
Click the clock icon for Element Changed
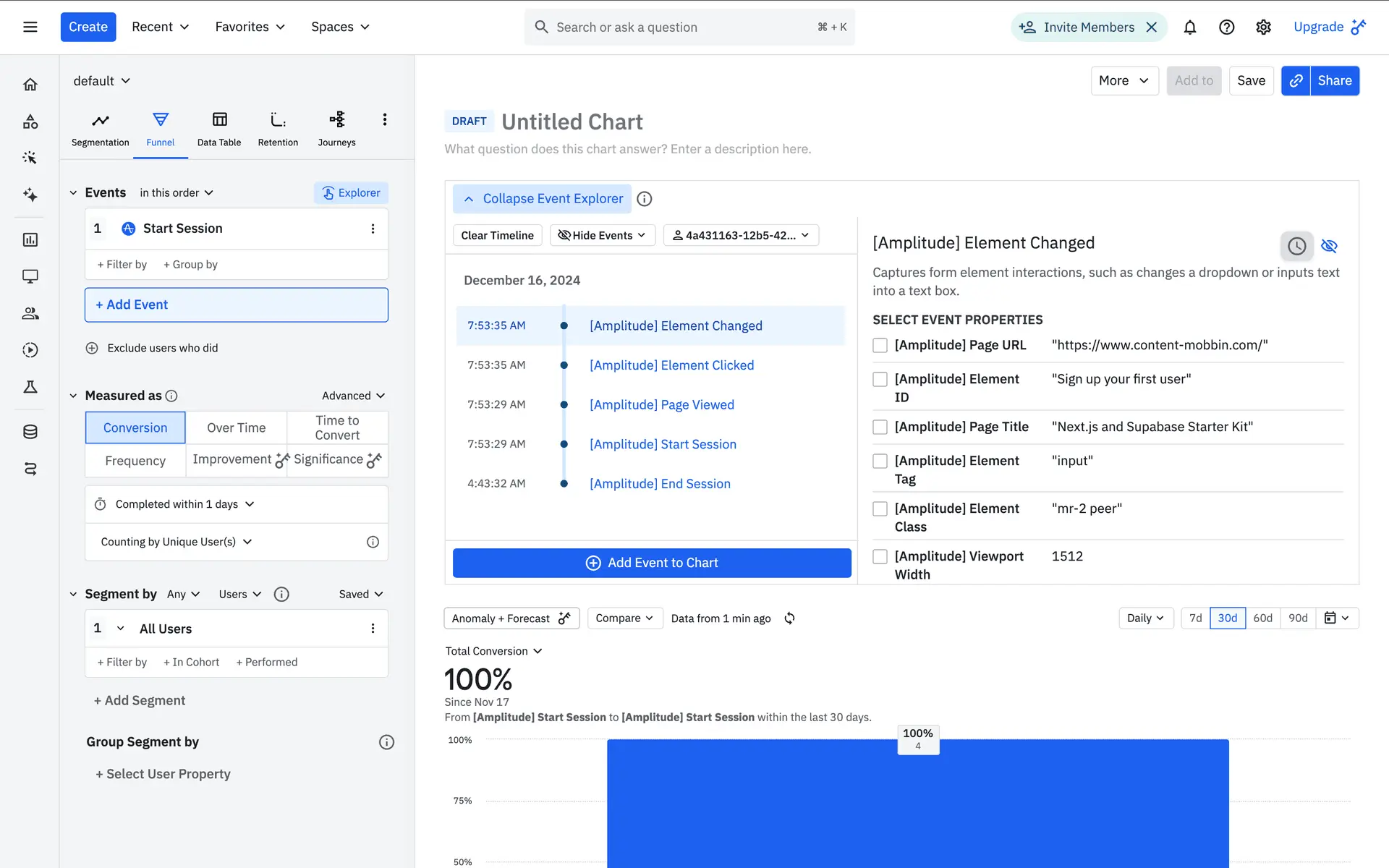pyautogui.click(x=1296, y=246)
